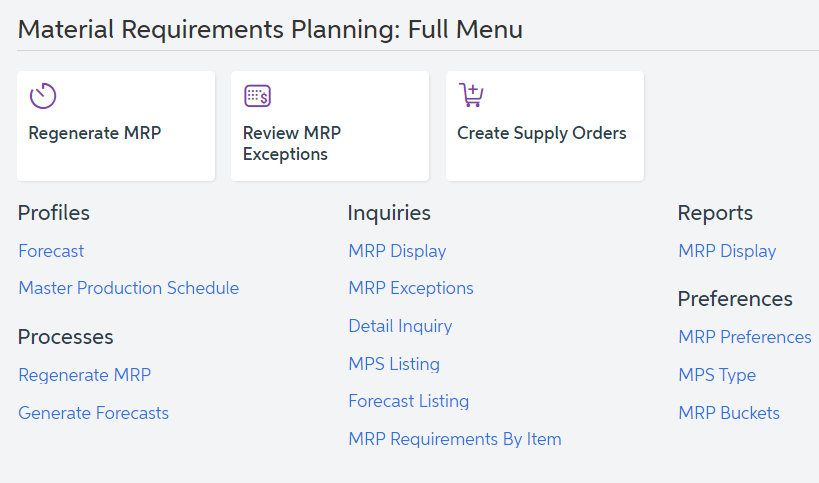Click the Regenerate MRP clock icon

(43, 96)
